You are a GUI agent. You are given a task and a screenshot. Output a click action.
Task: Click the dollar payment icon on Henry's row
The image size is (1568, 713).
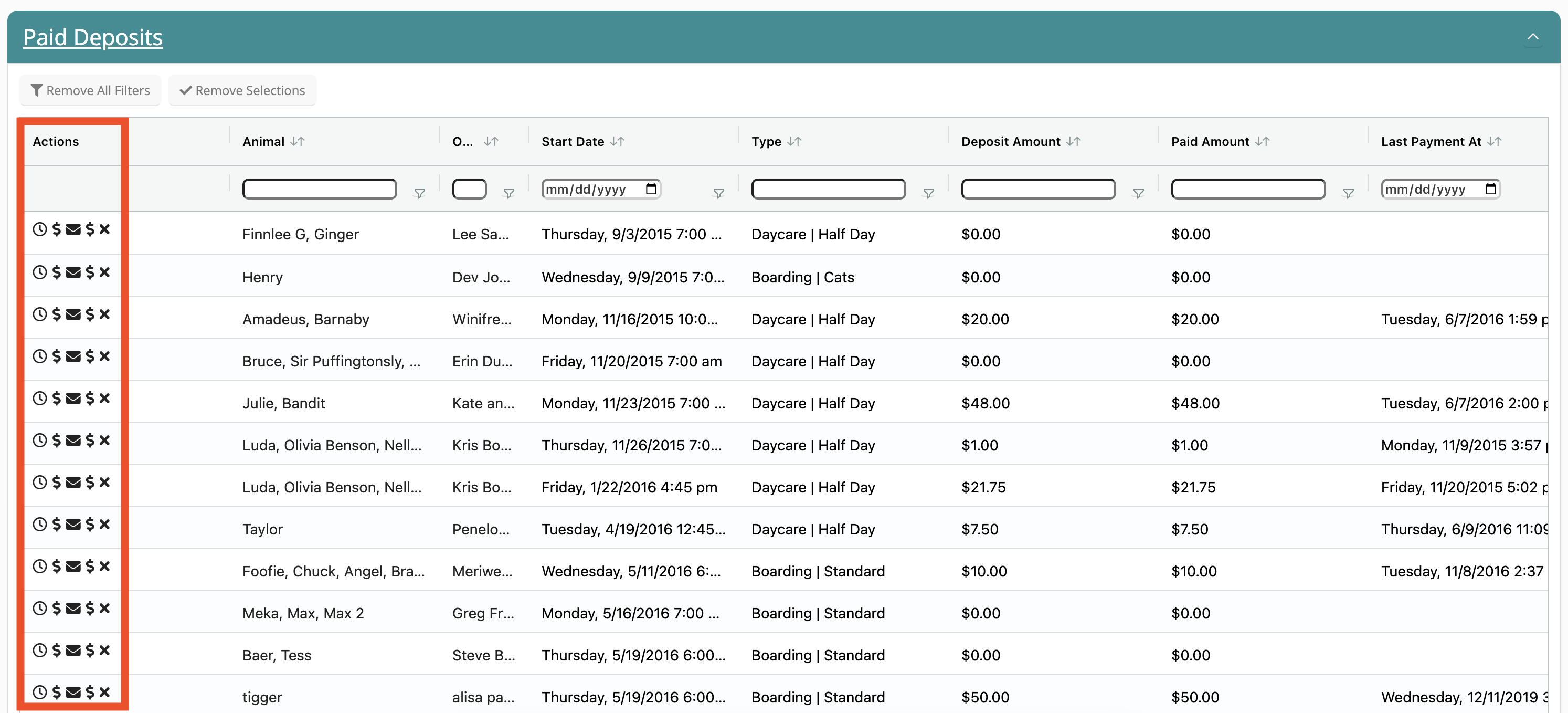tap(56, 272)
